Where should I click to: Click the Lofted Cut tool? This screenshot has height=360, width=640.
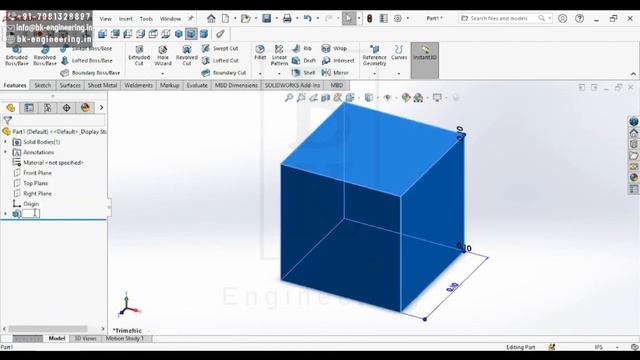(220, 60)
